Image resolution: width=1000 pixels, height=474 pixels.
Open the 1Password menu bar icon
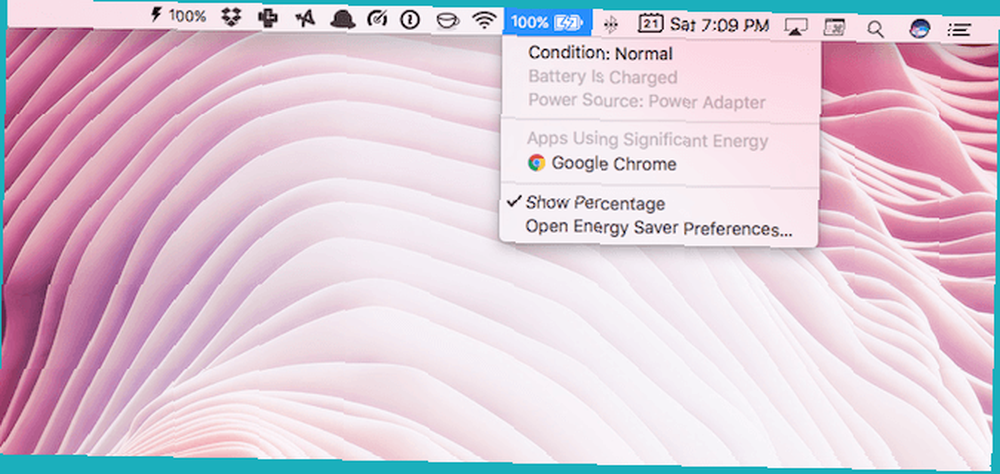(x=410, y=20)
